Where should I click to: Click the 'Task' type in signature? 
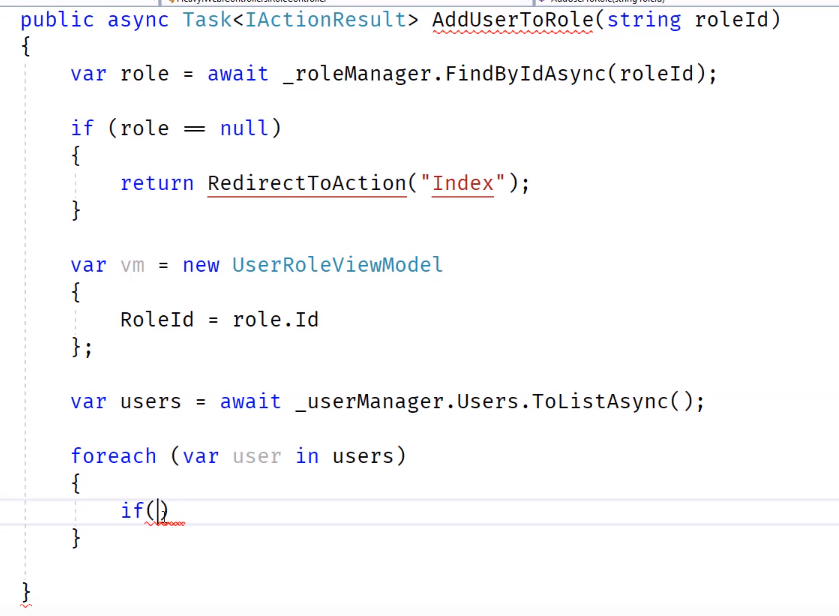tap(207, 20)
